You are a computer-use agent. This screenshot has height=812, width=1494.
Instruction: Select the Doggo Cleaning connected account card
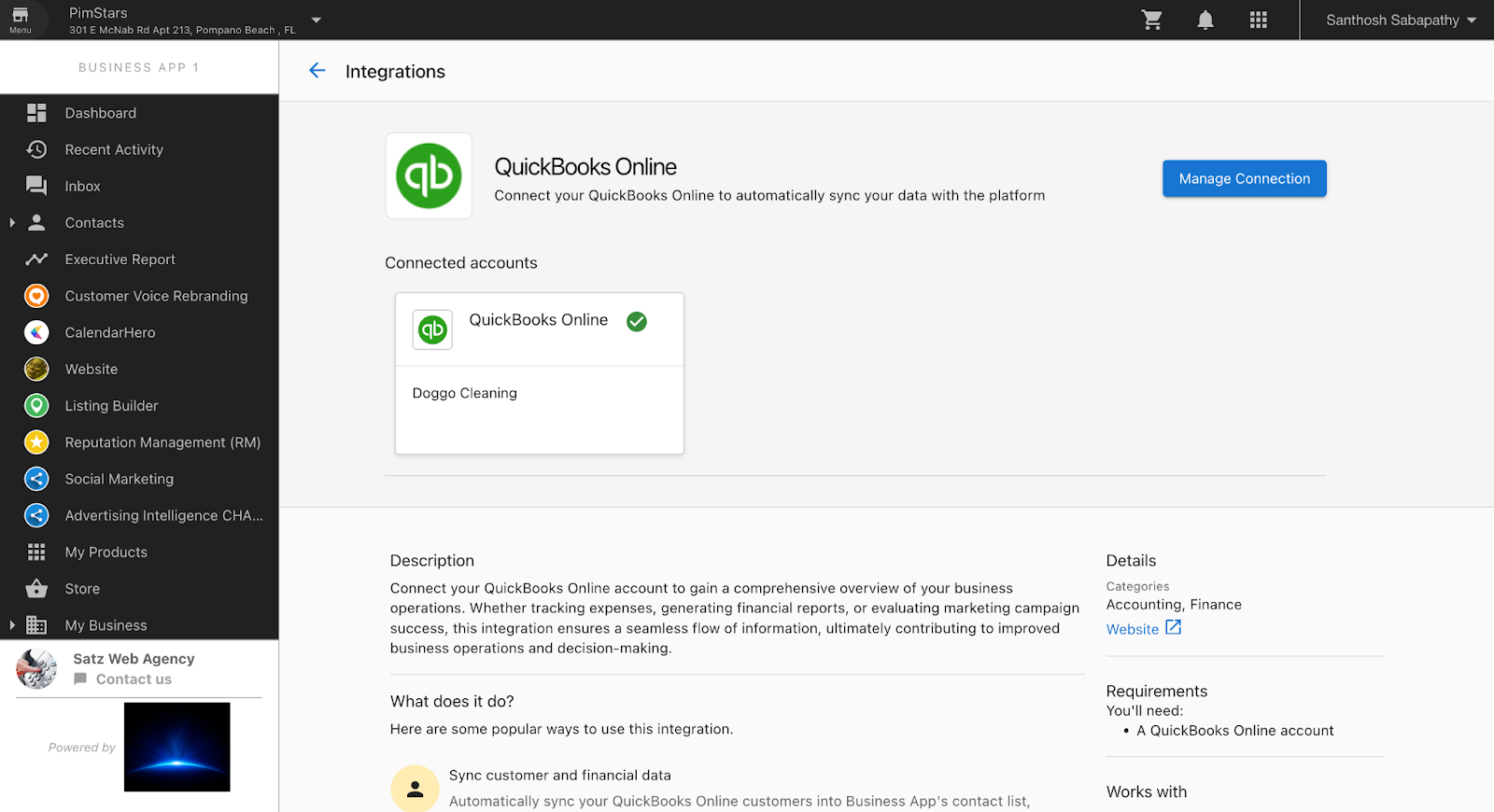(540, 373)
